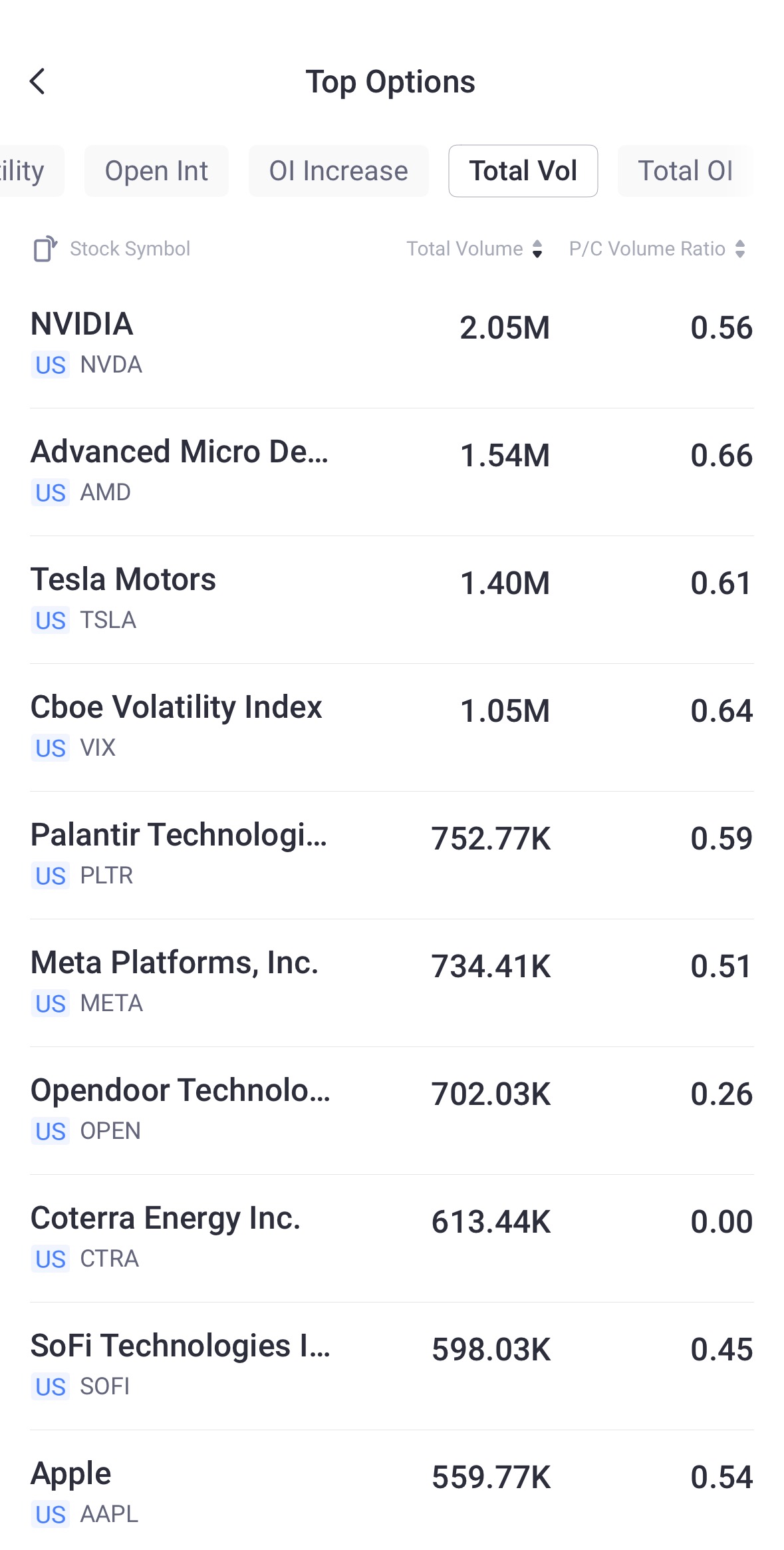Tap the rotate layout icon beside Stock Symbol

click(45, 249)
